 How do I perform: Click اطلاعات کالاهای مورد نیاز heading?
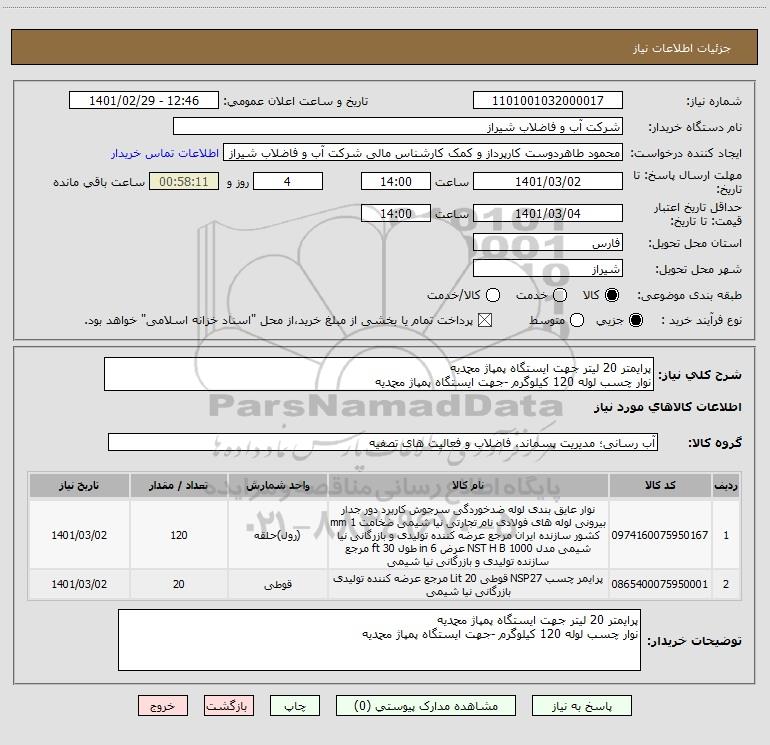coord(667,407)
